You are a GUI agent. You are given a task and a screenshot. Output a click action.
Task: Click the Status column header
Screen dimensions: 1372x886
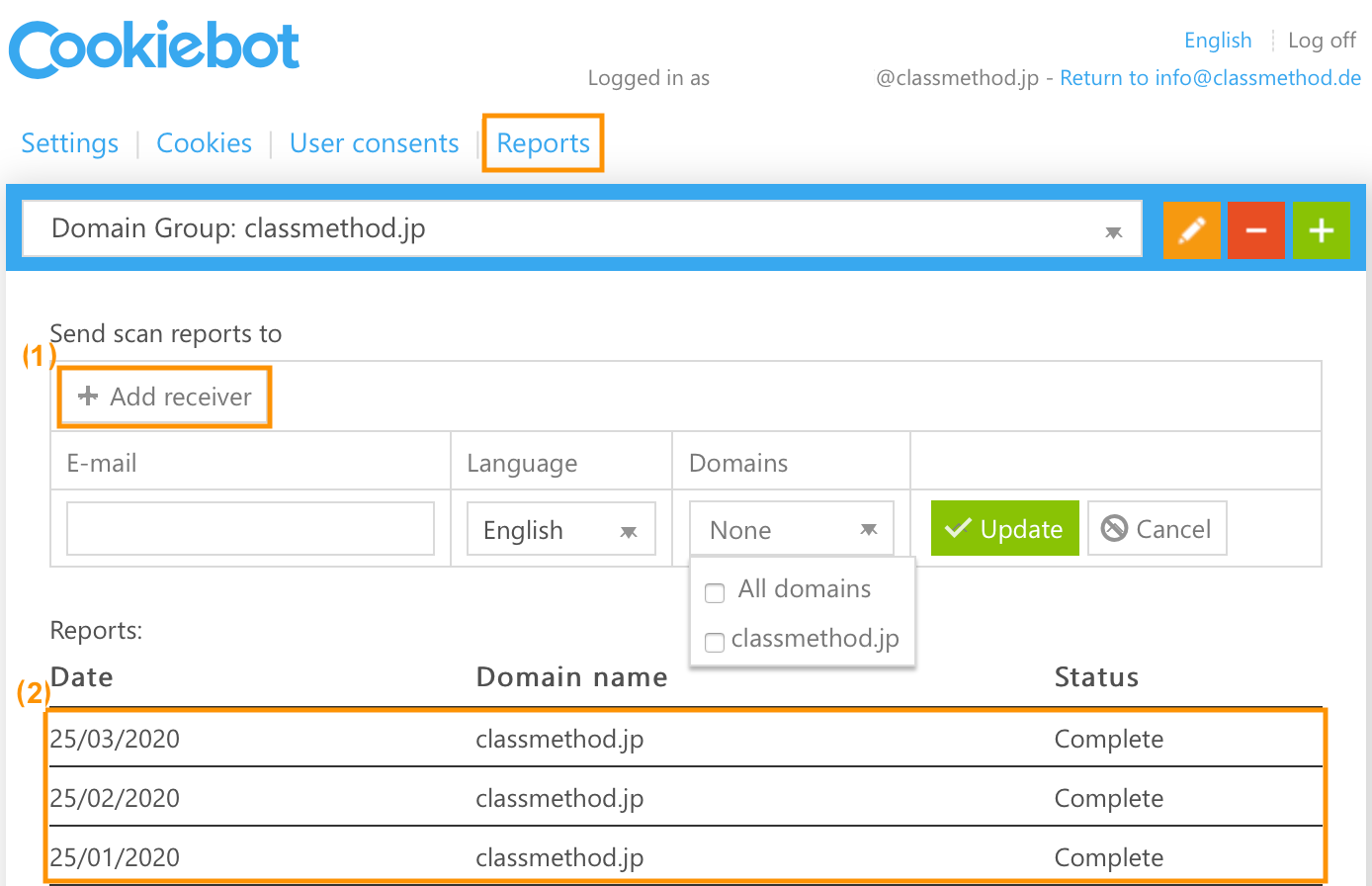tap(1097, 677)
